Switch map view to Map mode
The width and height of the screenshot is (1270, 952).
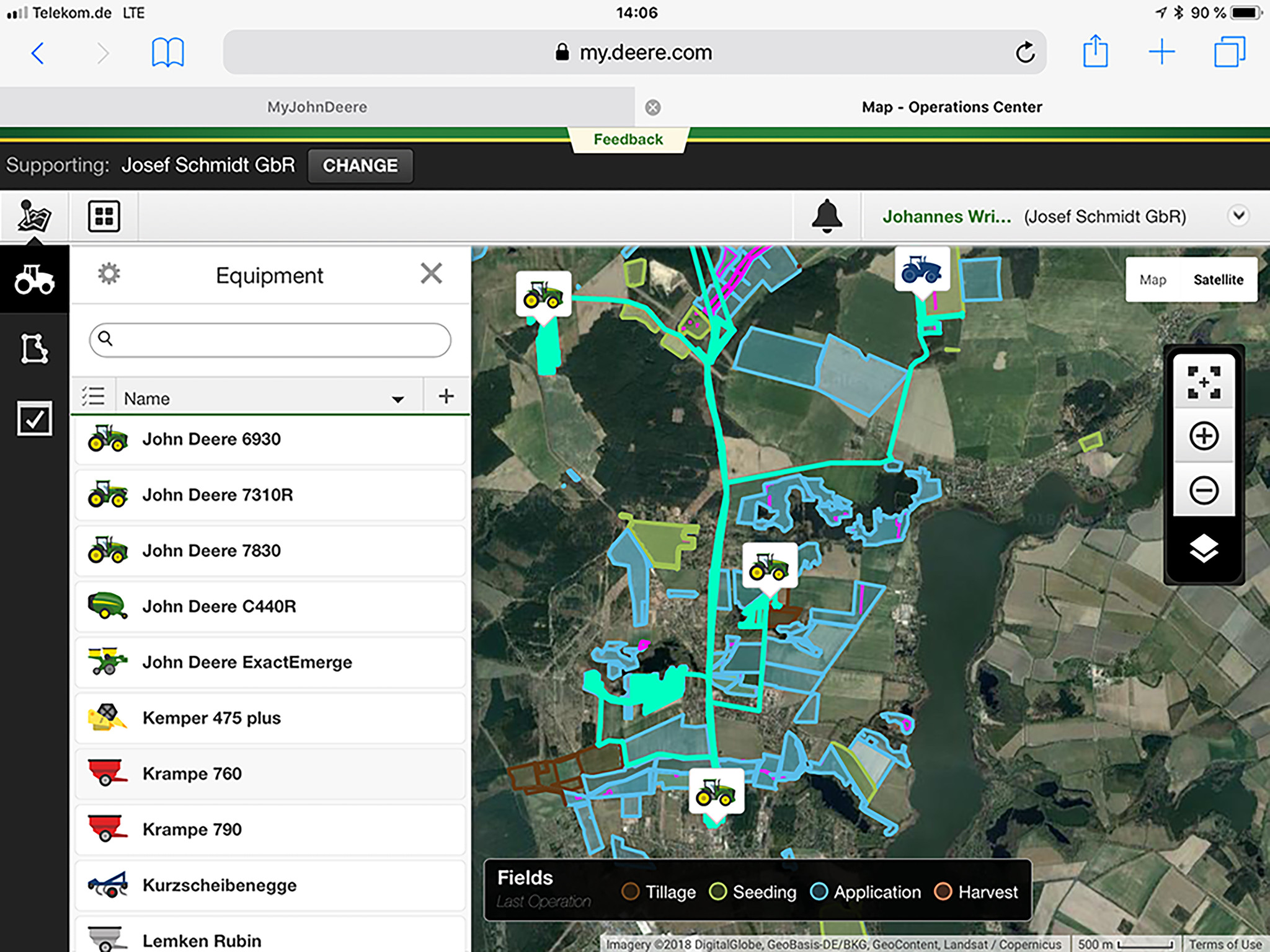coord(1152,280)
